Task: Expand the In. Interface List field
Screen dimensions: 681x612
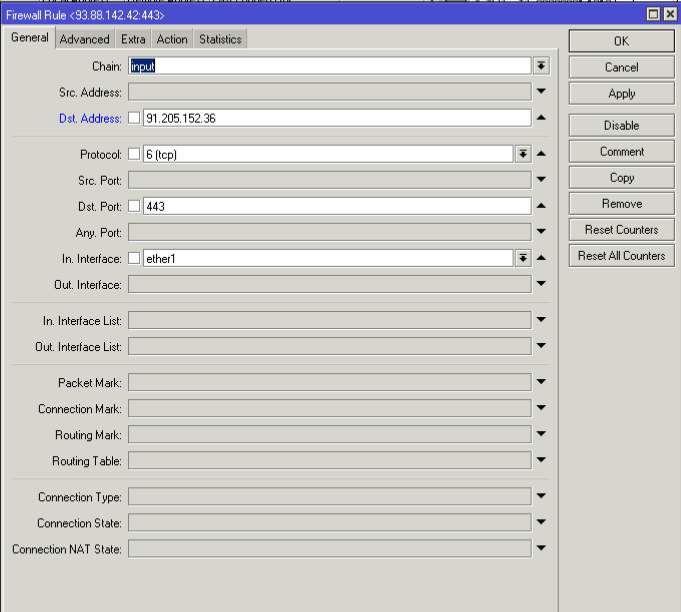Action: (541, 319)
